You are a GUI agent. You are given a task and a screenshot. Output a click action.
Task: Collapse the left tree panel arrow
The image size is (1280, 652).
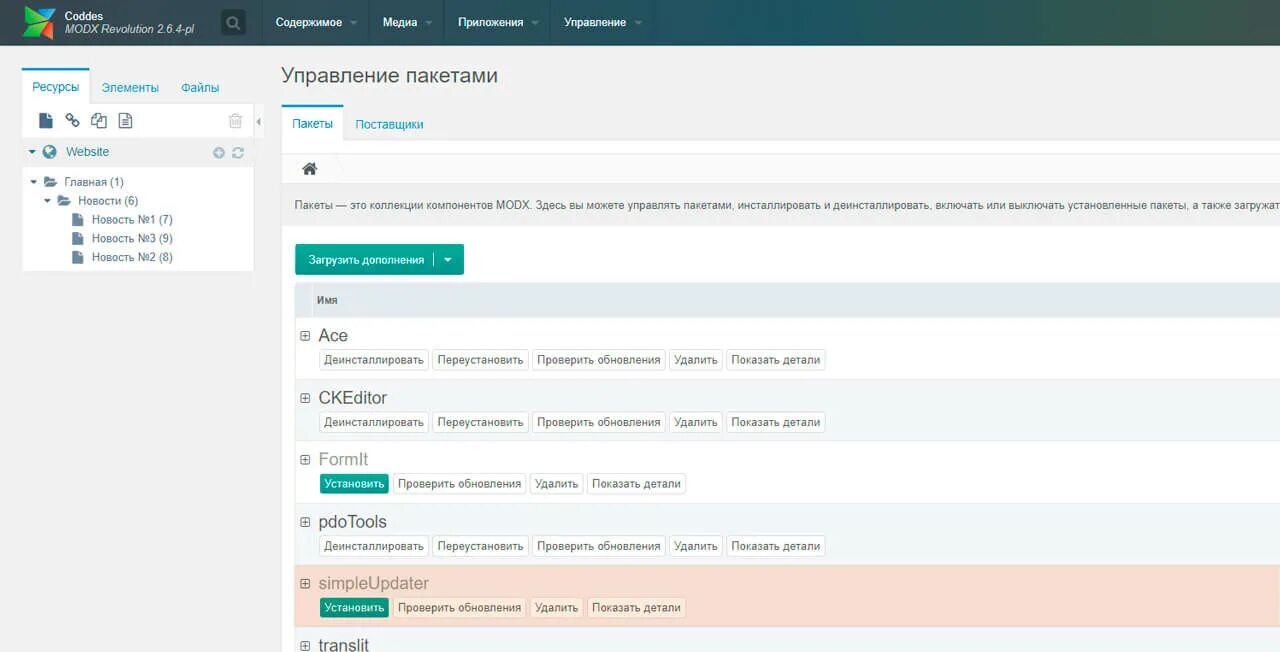coord(259,122)
